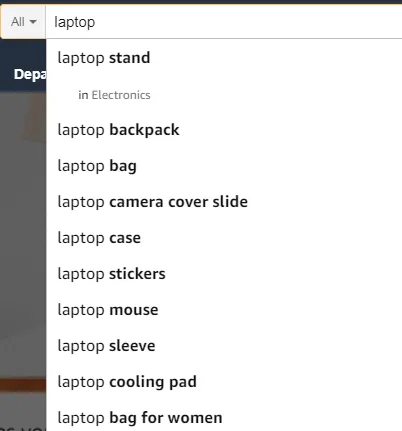
Task: Select laptop bag for women suggestion
Action: [x=224, y=417]
